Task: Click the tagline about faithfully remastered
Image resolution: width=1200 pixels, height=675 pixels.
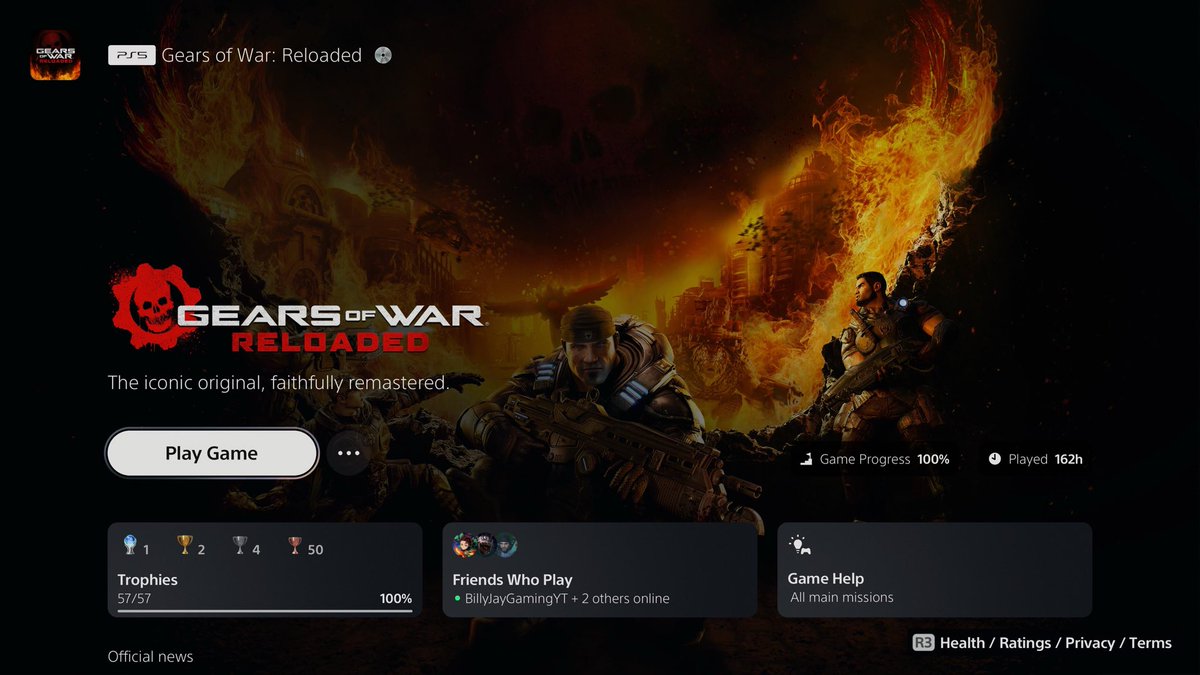Action: tap(279, 382)
